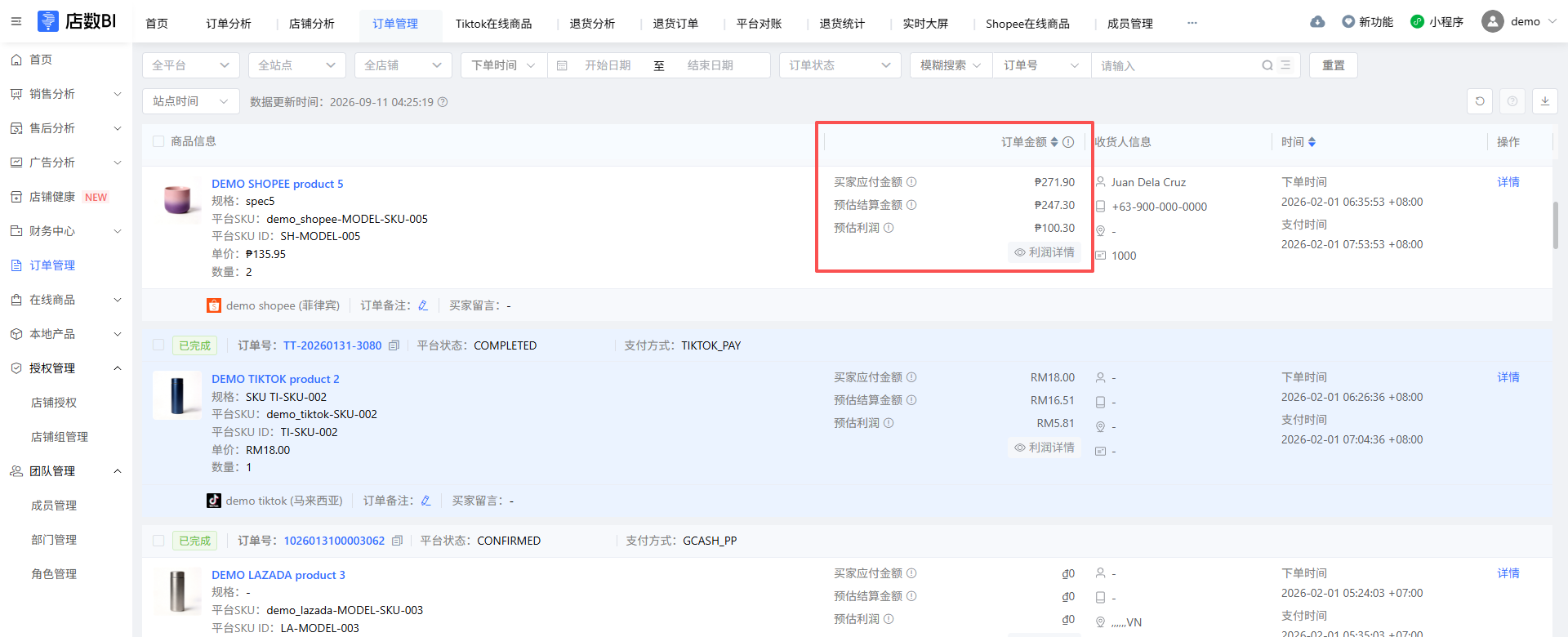Check the select-all checkbox beside 商品信息
The image size is (1568, 637).
click(x=158, y=141)
